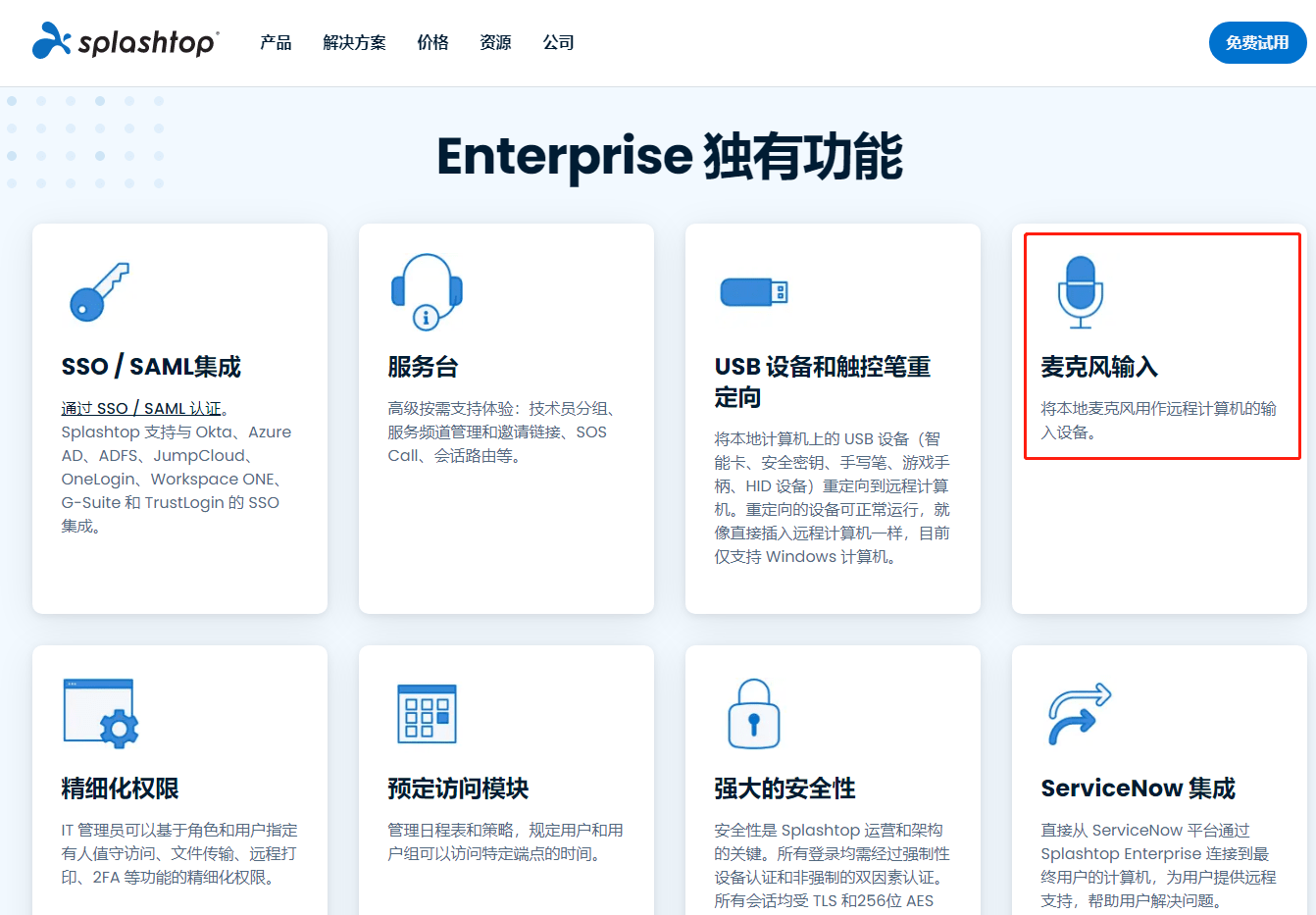The image size is (1316, 915).
Task: Click the 麦克风输入 heading
Action: pos(1099,367)
